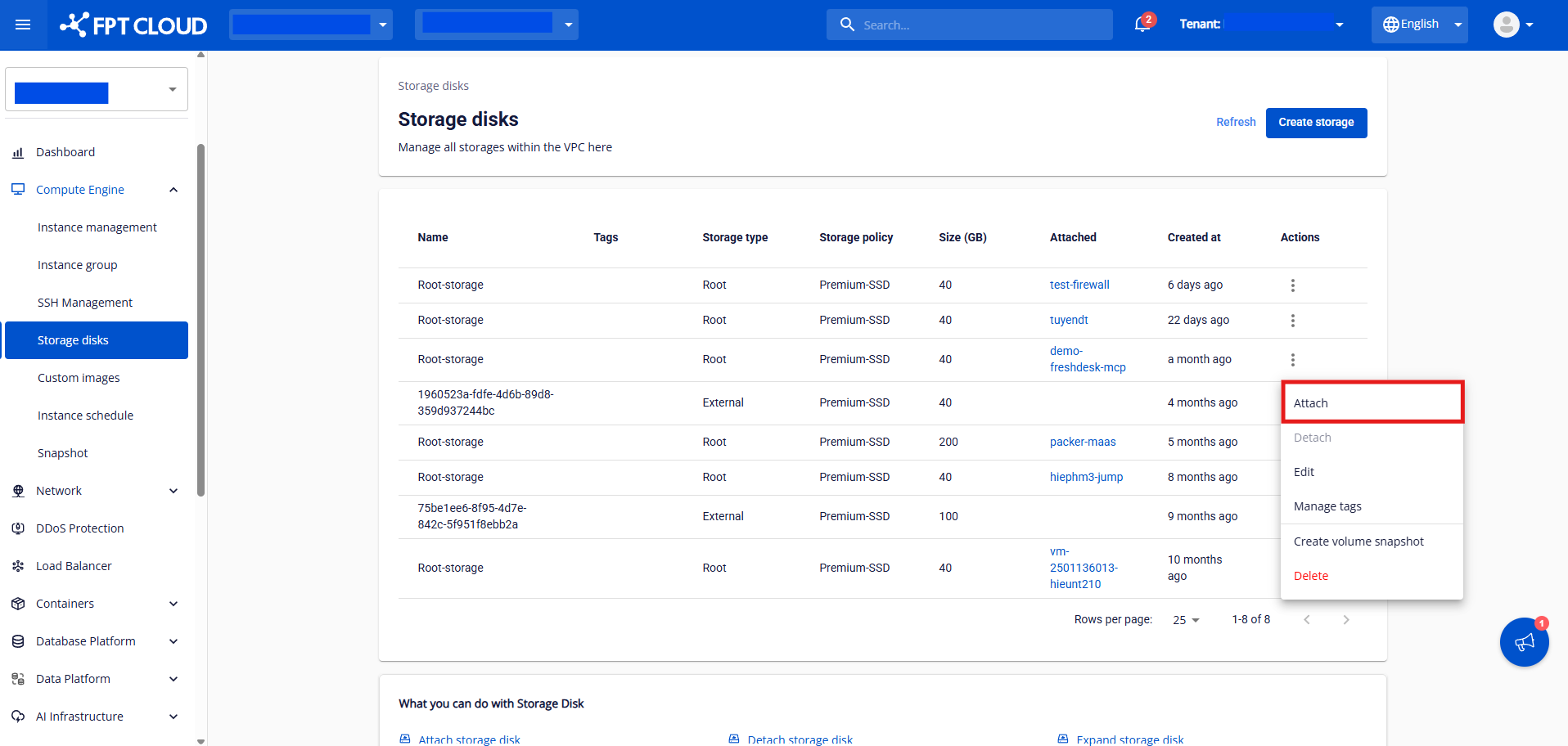
Task: Open actions menu for test-firewall disk
Action: (1292, 285)
